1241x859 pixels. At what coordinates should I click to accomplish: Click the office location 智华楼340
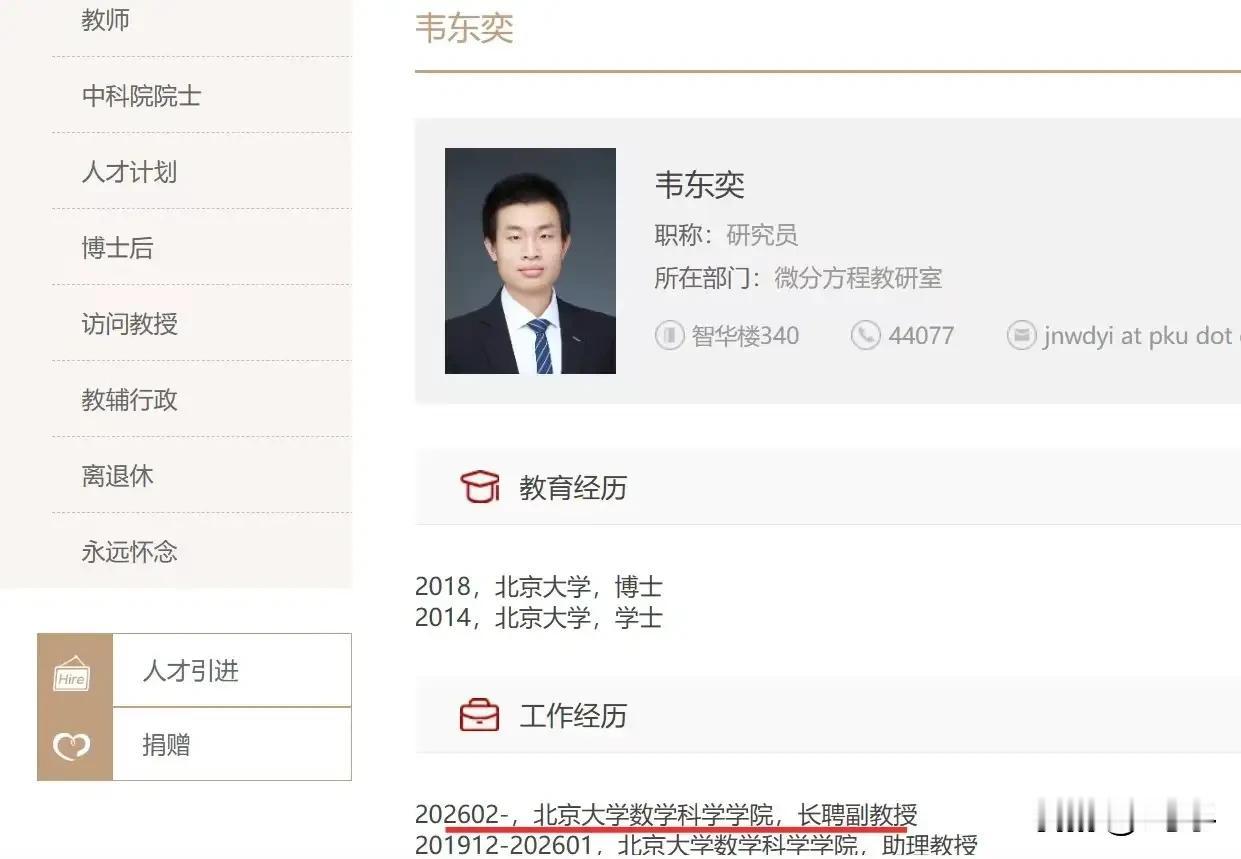point(745,336)
